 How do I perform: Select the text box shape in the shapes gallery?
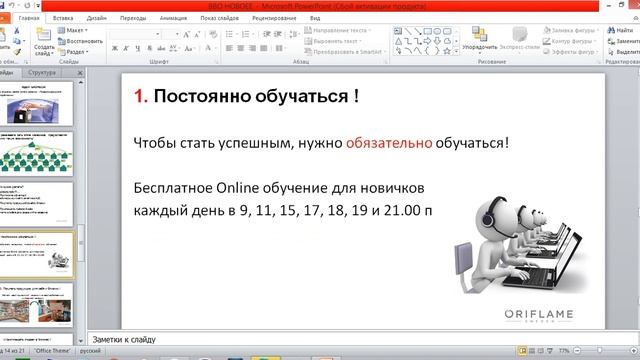click(x=398, y=31)
